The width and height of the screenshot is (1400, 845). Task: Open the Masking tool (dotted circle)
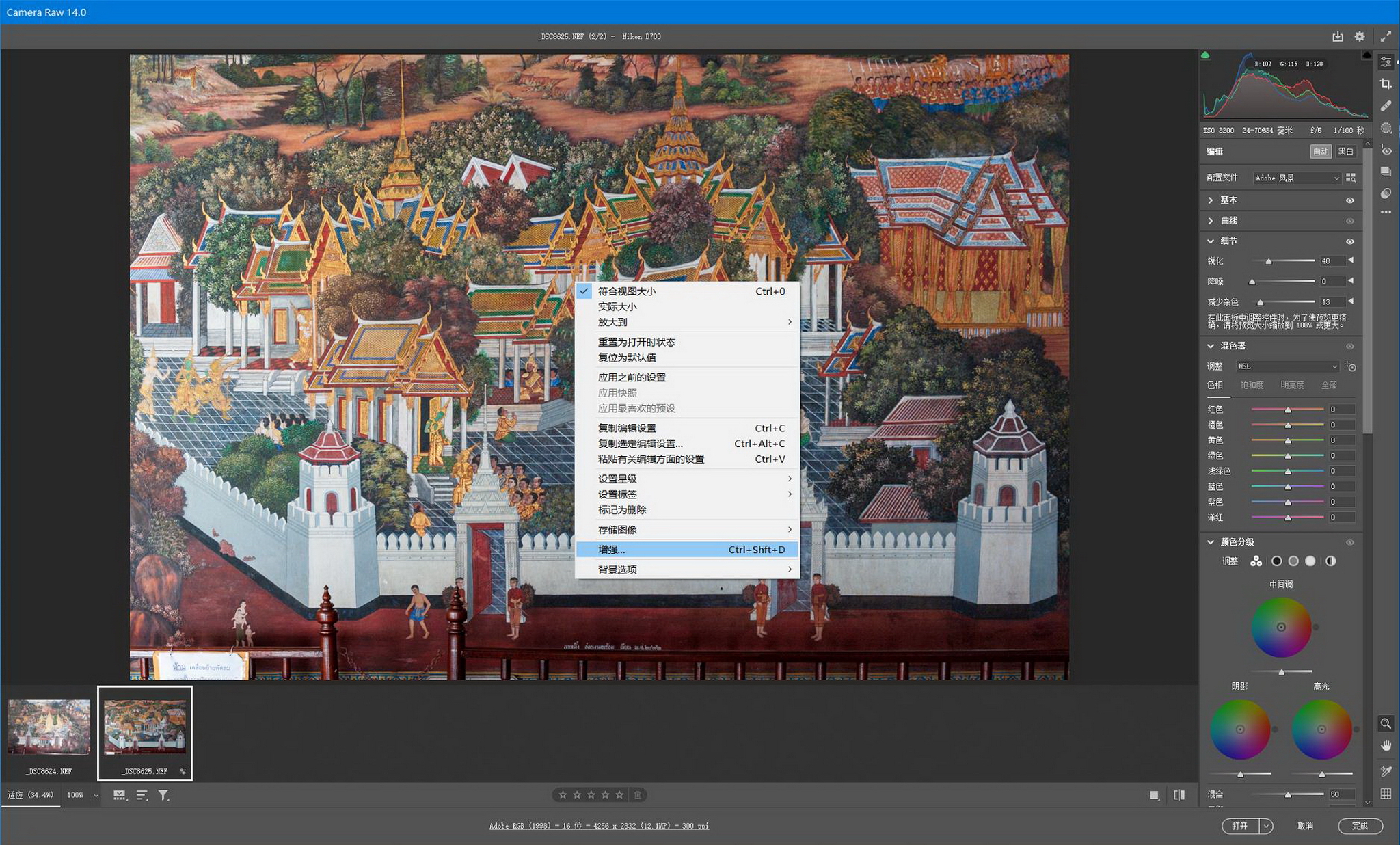pos(1386,128)
